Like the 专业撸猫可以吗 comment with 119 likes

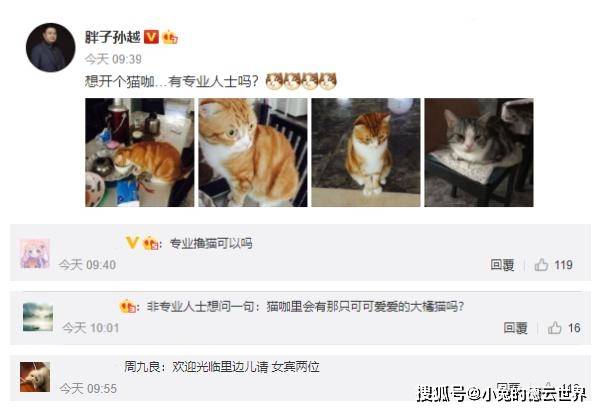(x=541, y=265)
